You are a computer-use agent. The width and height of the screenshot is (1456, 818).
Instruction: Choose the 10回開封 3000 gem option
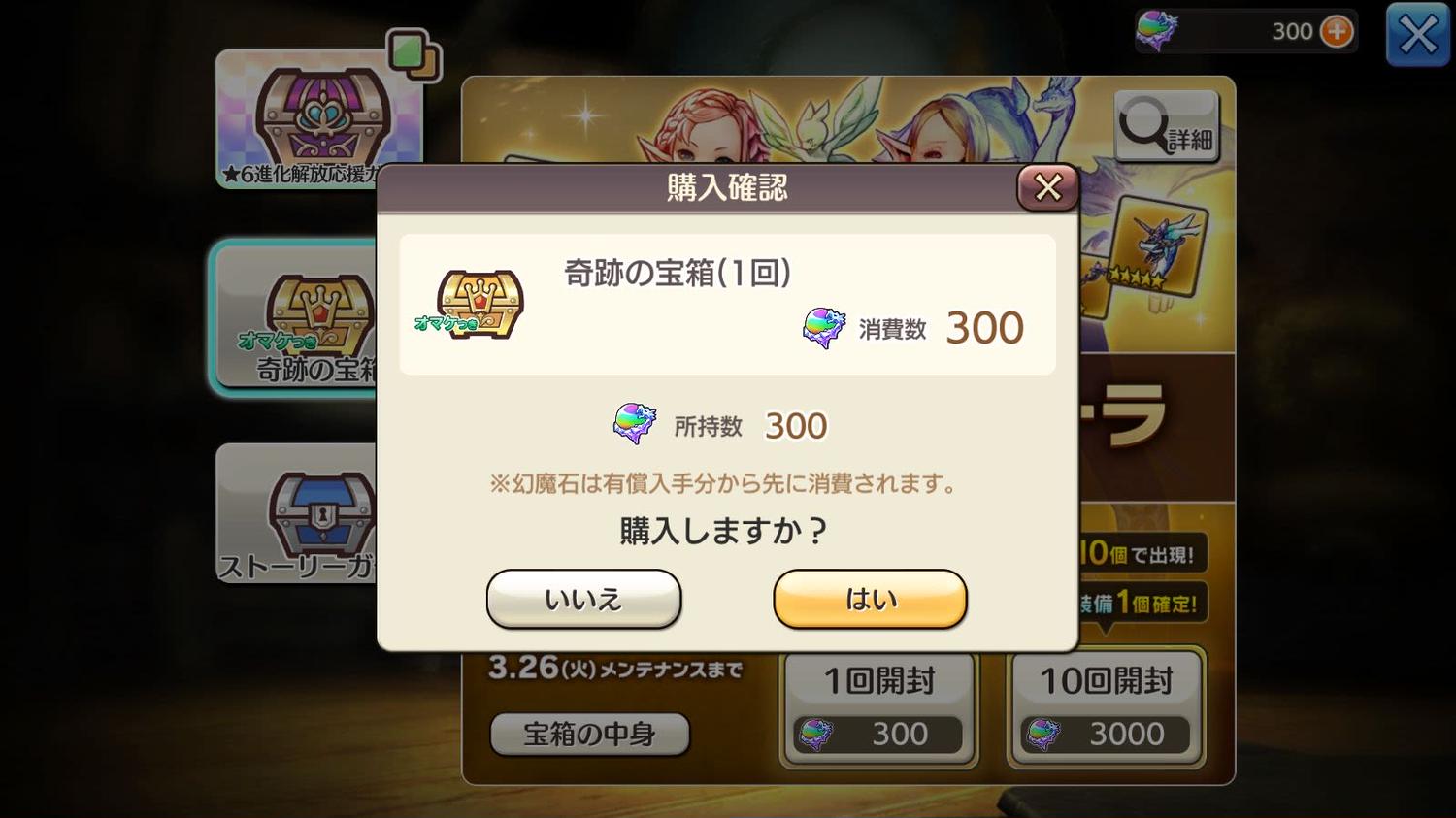1107,708
